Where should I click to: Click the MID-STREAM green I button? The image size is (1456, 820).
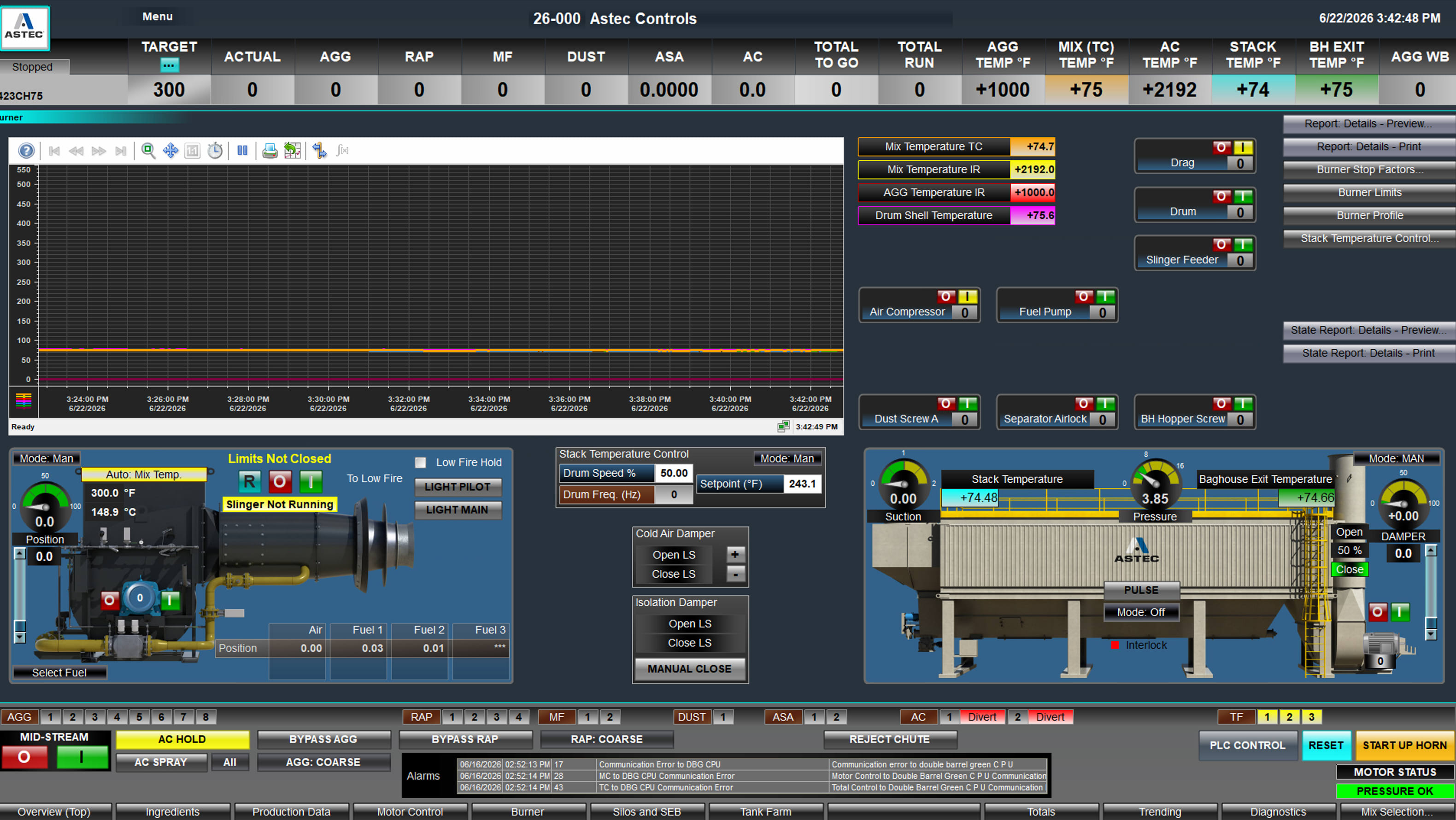coord(82,757)
